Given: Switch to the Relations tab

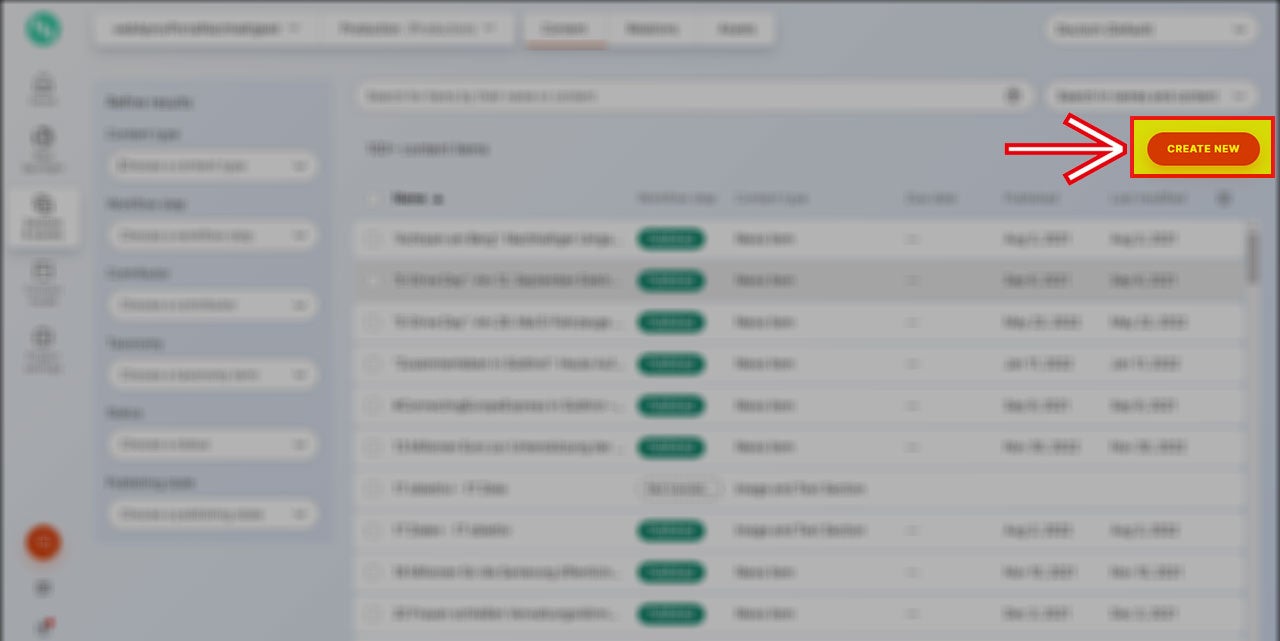Looking at the screenshot, I should 652,30.
